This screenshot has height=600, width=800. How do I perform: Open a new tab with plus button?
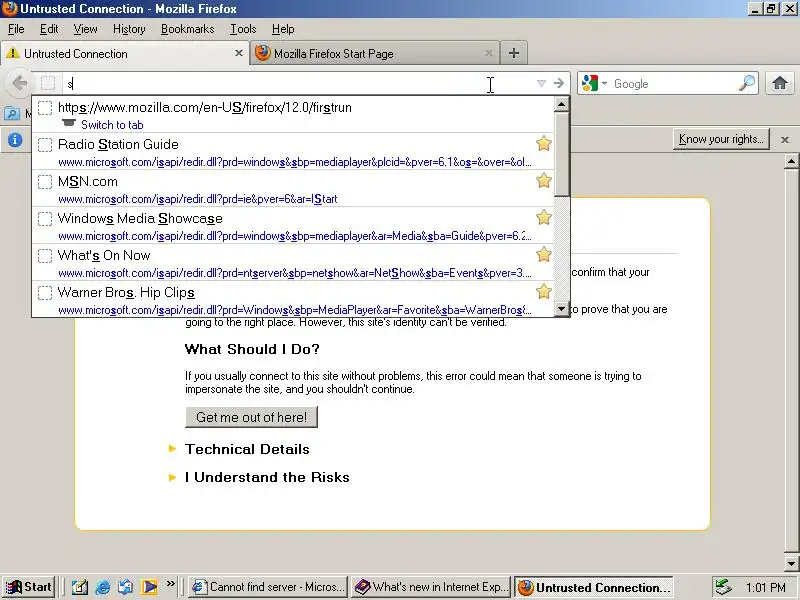[514, 53]
